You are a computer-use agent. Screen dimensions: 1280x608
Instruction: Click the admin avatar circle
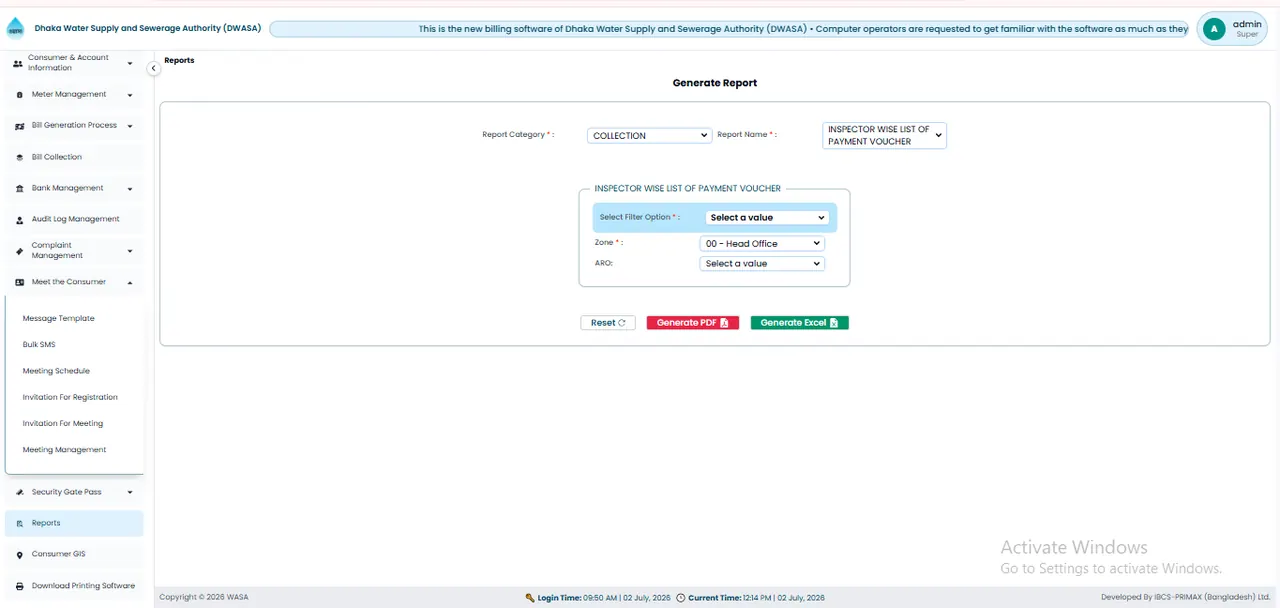coord(1214,29)
